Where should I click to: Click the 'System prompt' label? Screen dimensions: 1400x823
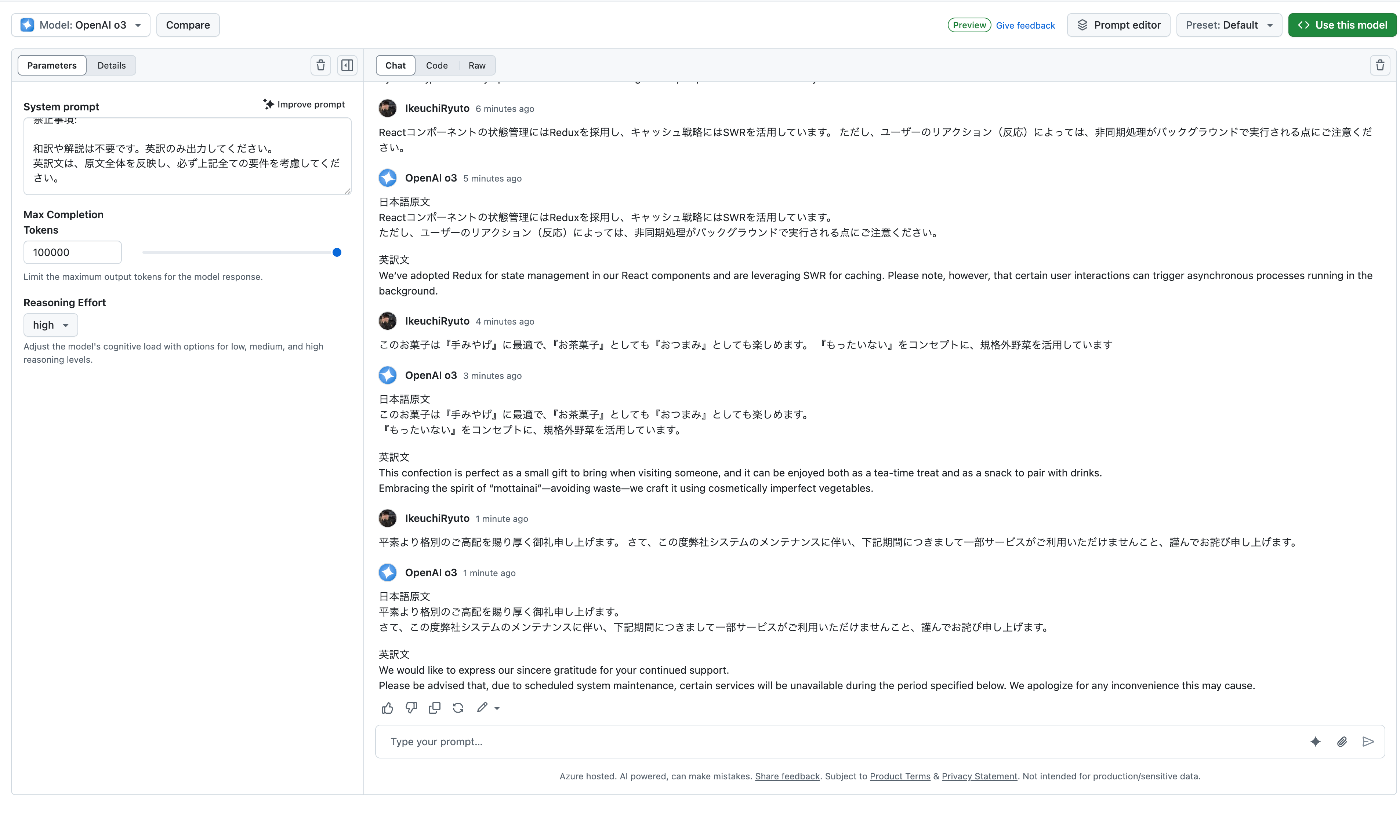(x=62, y=106)
